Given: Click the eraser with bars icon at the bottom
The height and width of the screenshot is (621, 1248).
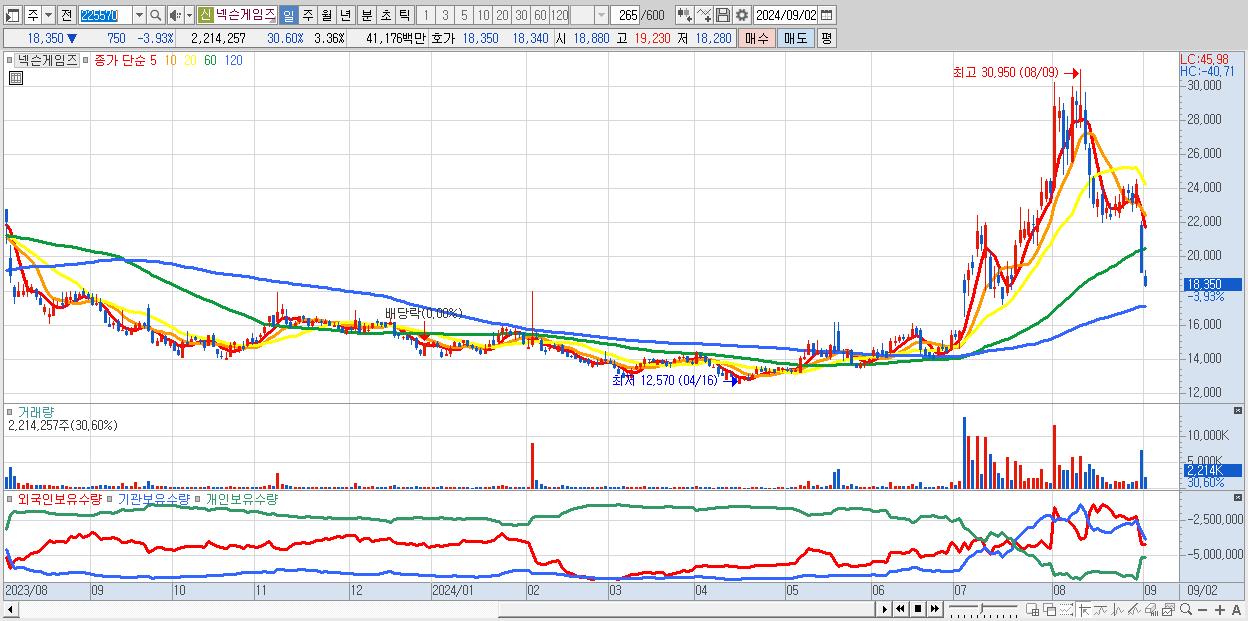Looking at the screenshot, I should (x=1152, y=609).
